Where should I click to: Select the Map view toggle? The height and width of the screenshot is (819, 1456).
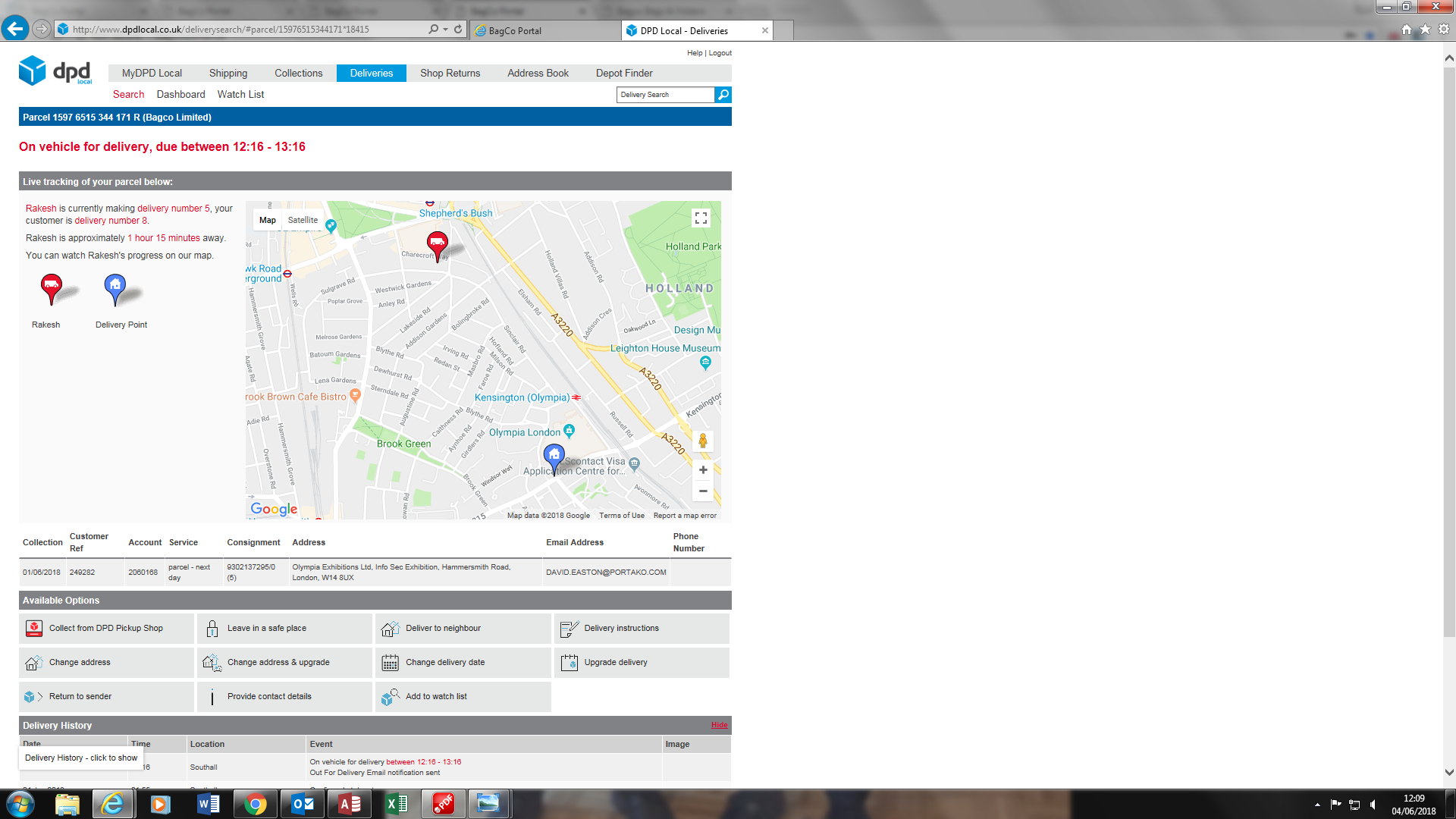coord(268,220)
